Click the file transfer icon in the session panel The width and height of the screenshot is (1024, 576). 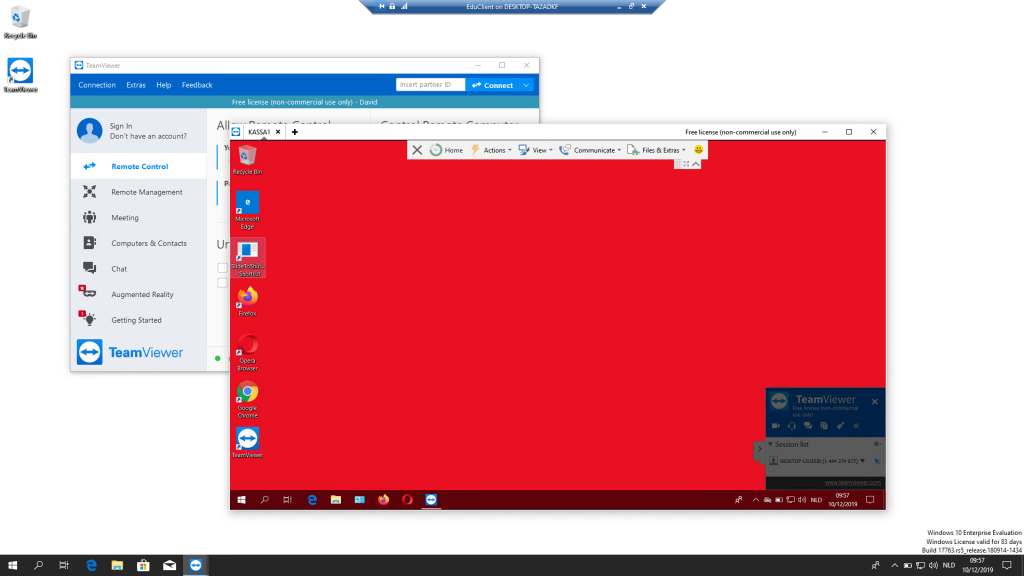click(x=824, y=426)
